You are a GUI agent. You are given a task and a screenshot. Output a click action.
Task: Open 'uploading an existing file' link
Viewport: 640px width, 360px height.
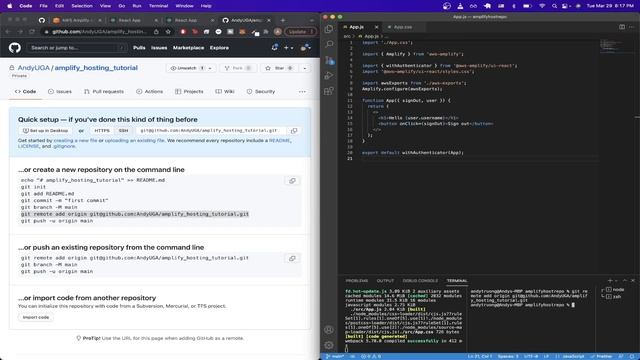click(x=134, y=140)
